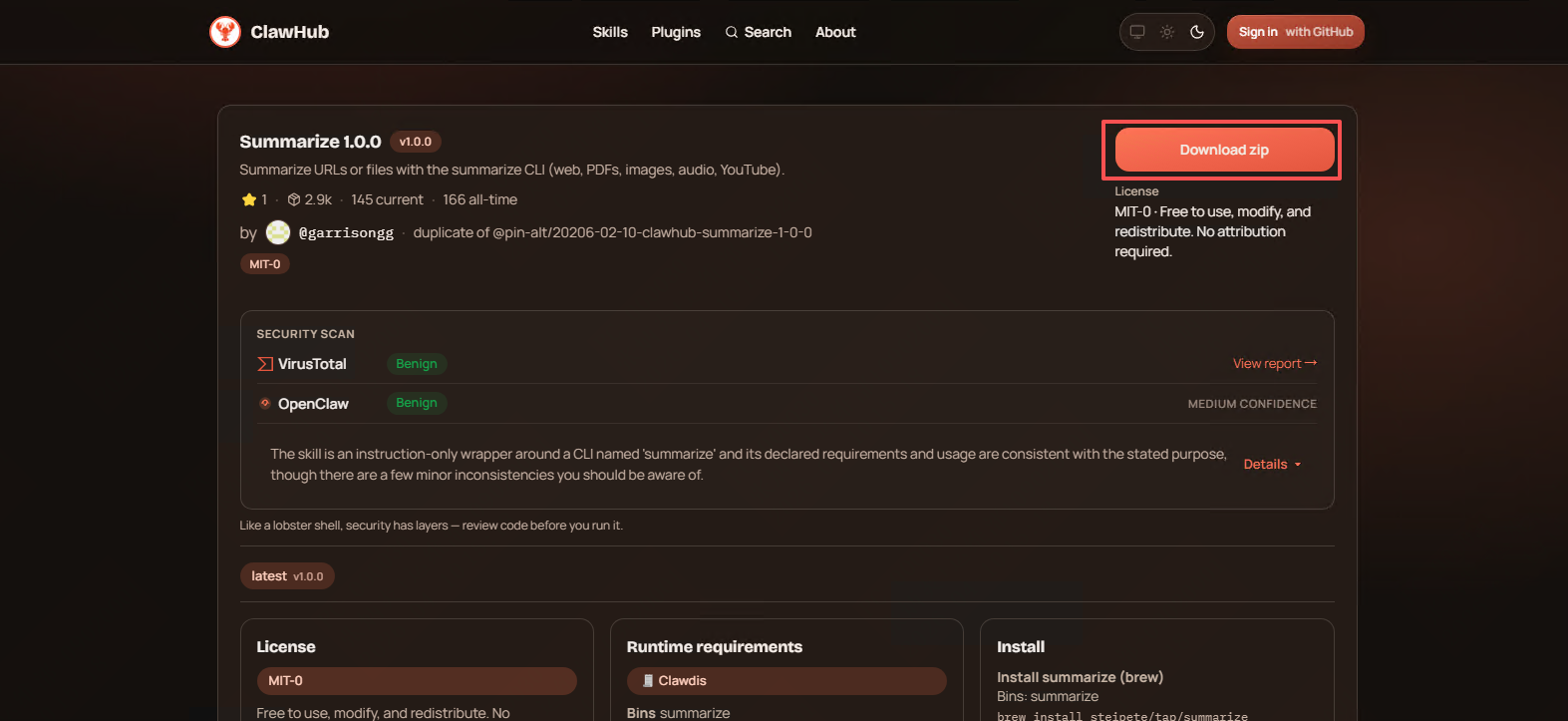
Task: Click the VirusTotal logo icon
Action: tap(265, 364)
